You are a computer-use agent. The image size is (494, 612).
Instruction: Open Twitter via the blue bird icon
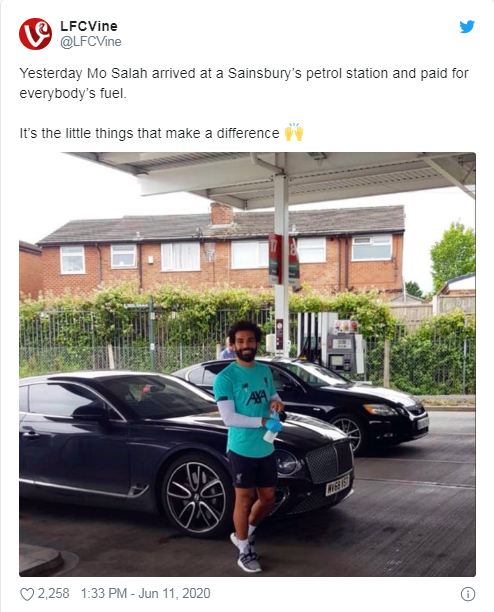pos(467,27)
